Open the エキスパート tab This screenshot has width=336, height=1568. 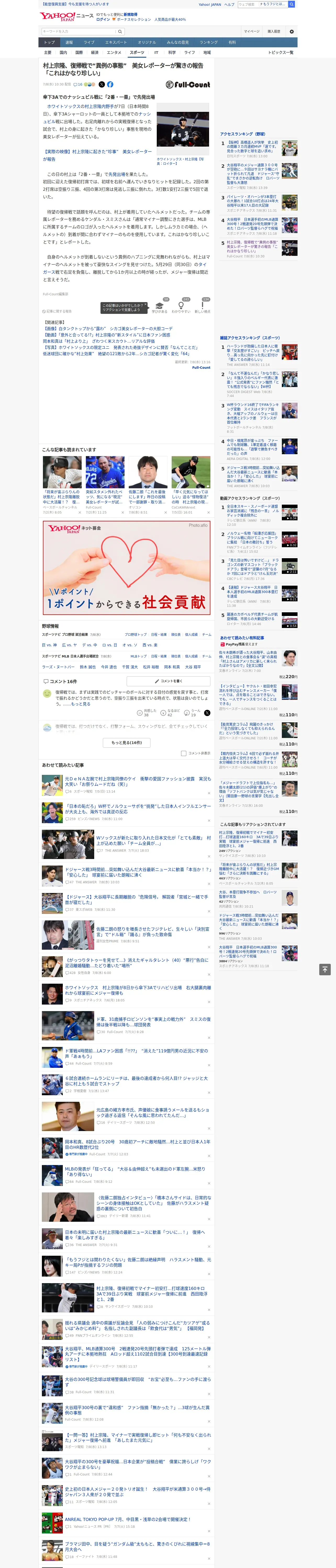[x=116, y=43]
